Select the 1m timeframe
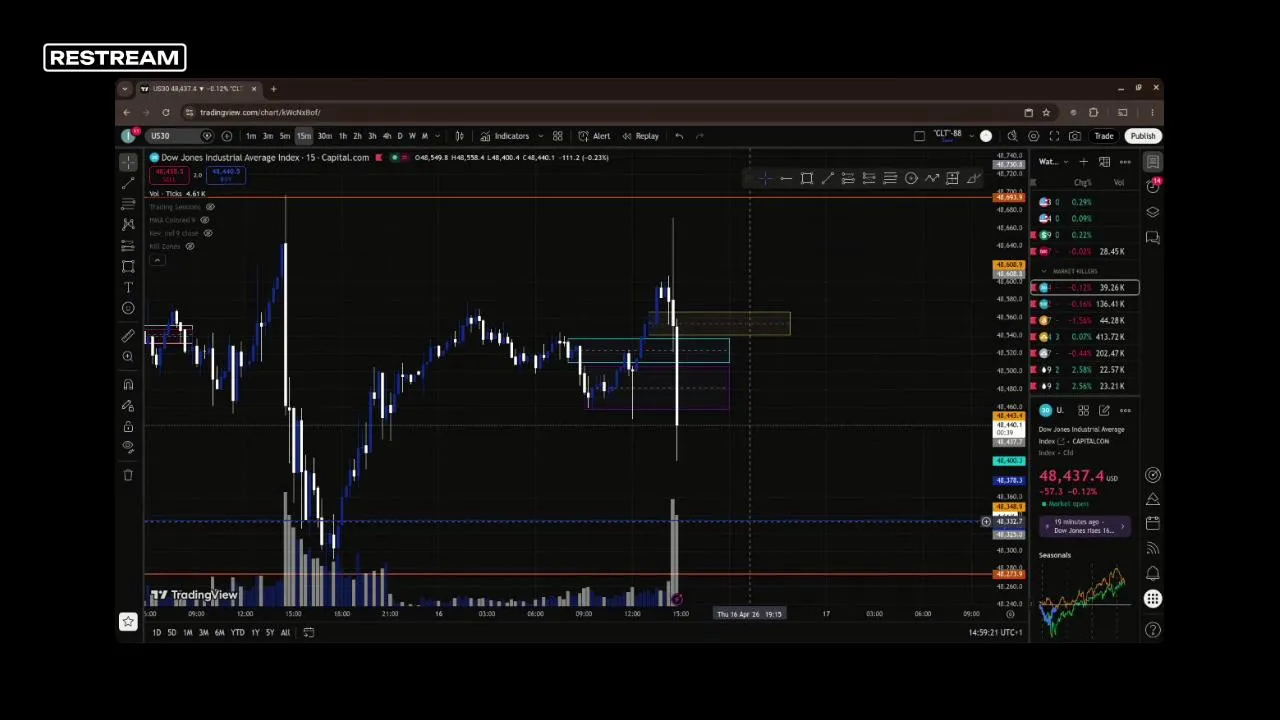This screenshot has height=720, width=1280. 251,136
